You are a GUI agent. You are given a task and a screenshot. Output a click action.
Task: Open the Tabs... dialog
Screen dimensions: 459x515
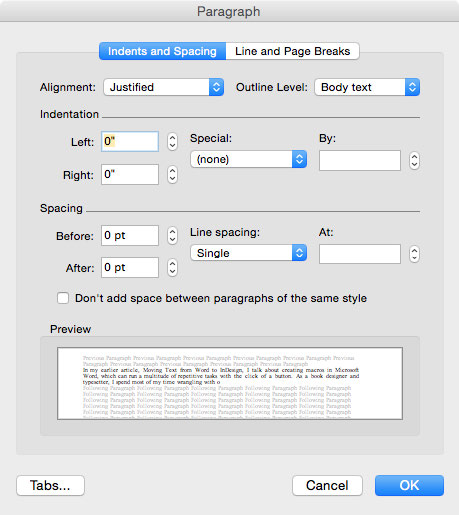pos(50,485)
